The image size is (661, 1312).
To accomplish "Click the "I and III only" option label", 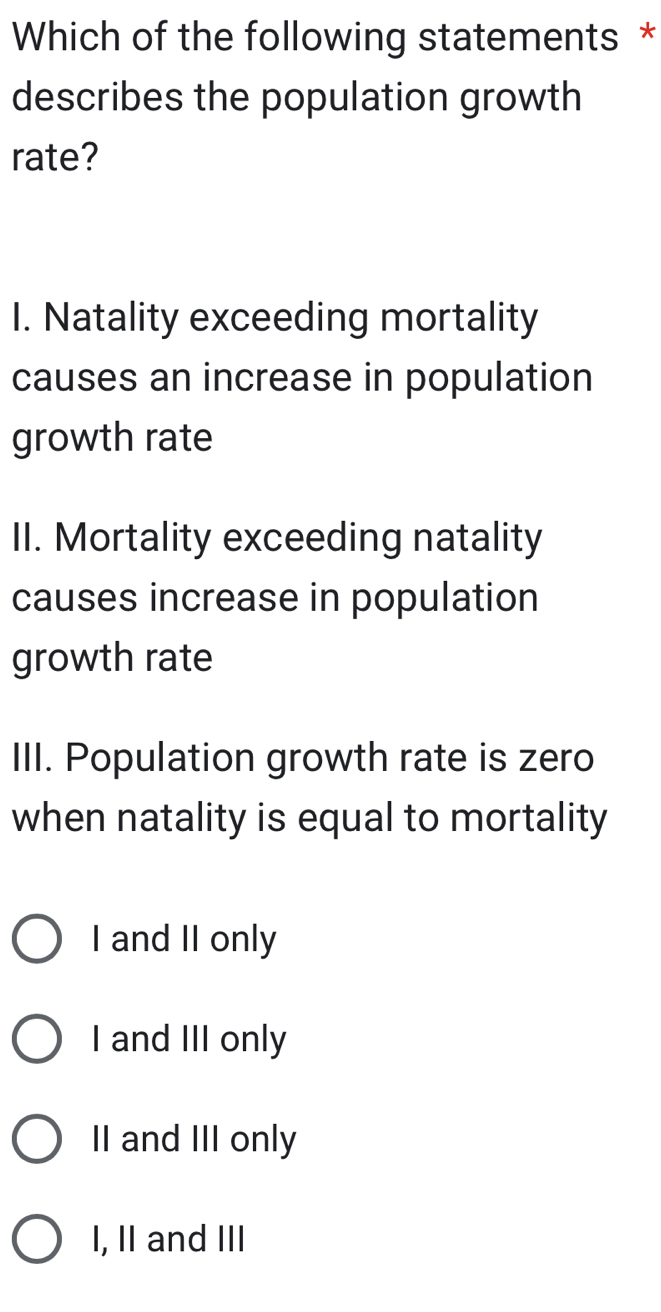I will 188,1040.
